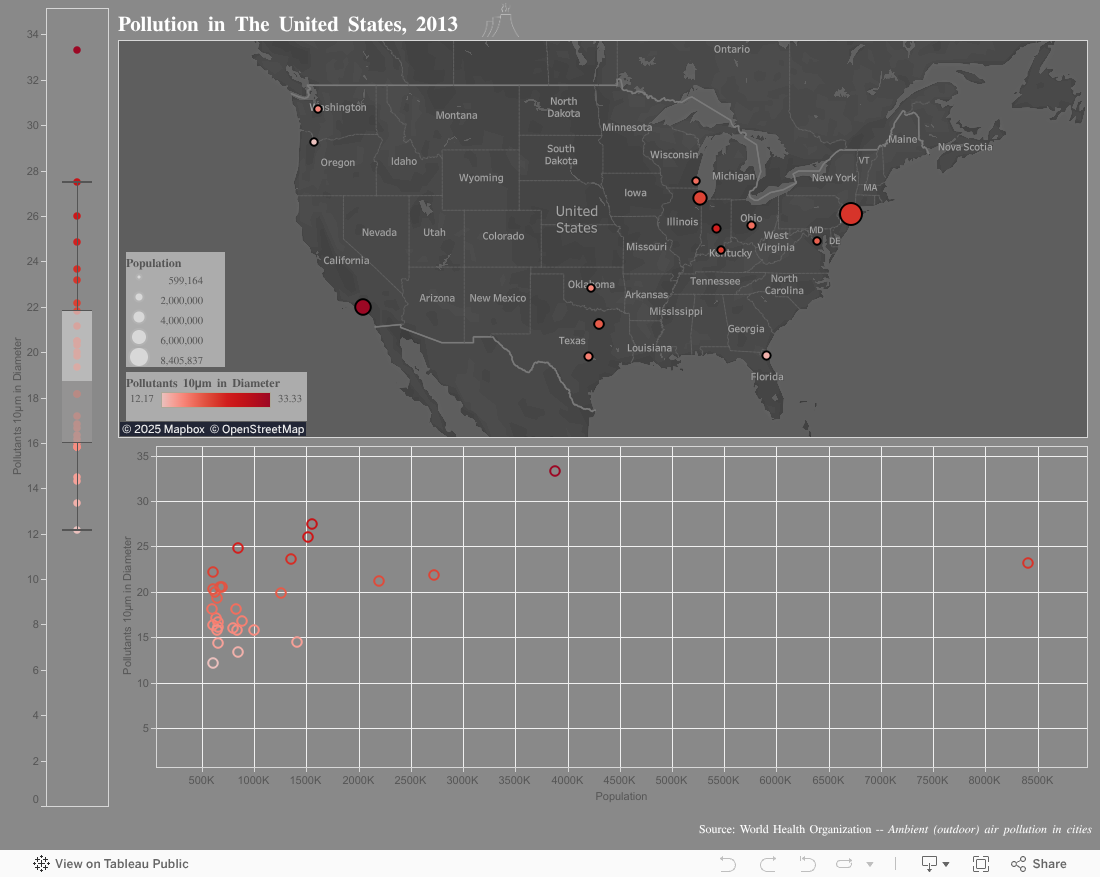Click the 8,405,837 population legend circle
This screenshot has height=877, width=1100.
(x=139, y=357)
